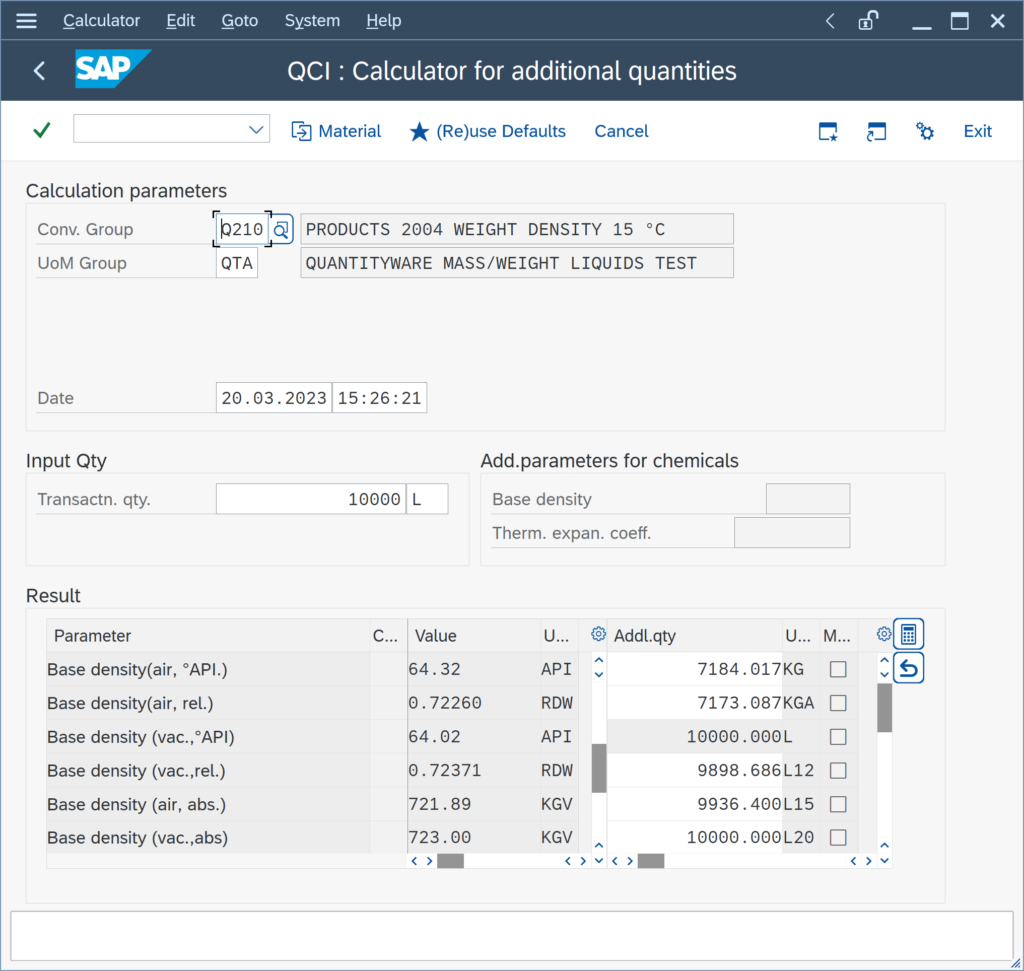Select the 7184.017 KG quantity cell
Viewport: 1024px width, 971px height.
pyautogui.click(x=695, y=669)
